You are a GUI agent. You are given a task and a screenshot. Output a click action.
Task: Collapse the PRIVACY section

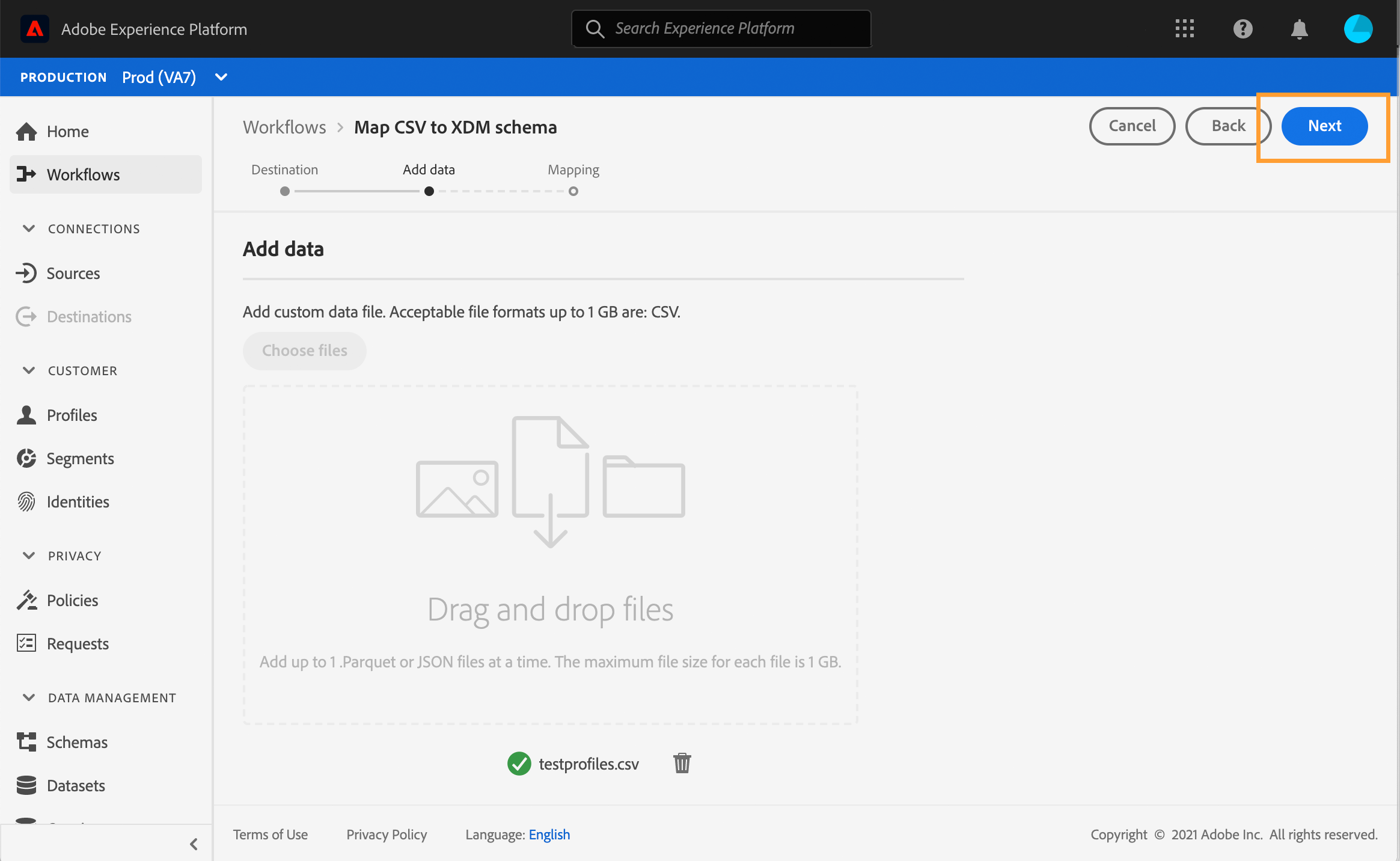pos(29,556)
